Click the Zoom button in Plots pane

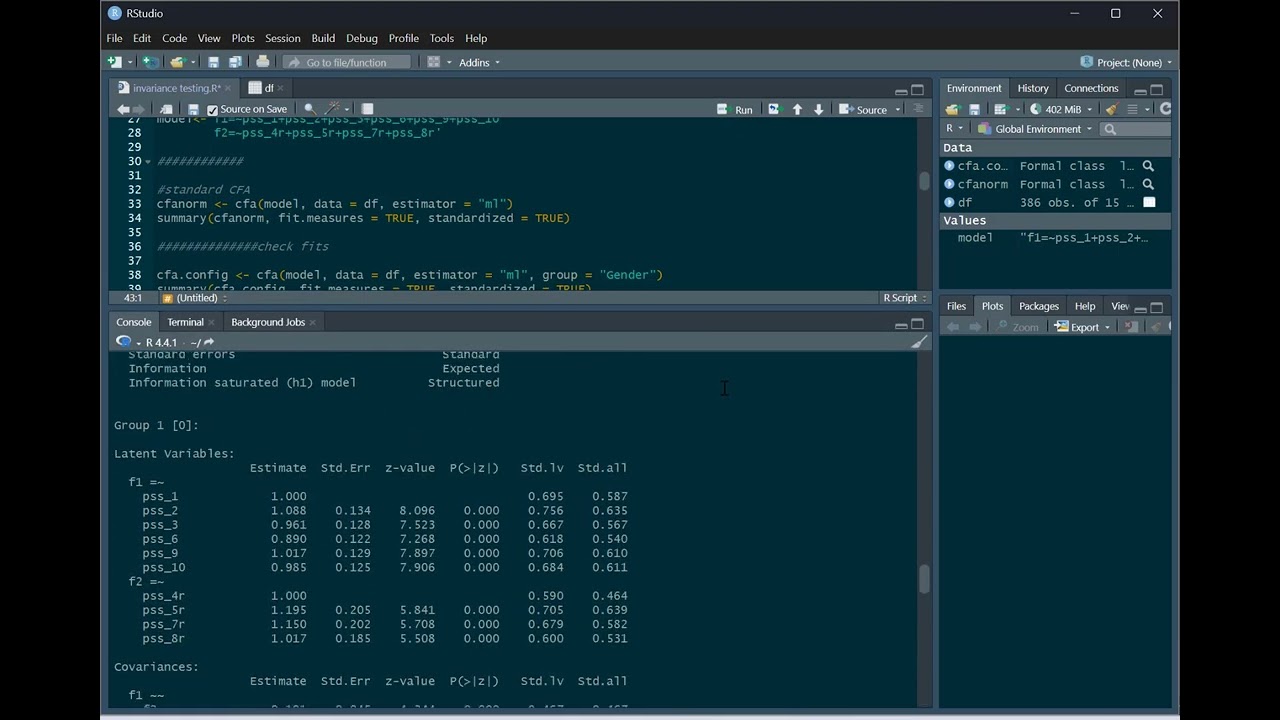coord(1018,327)
